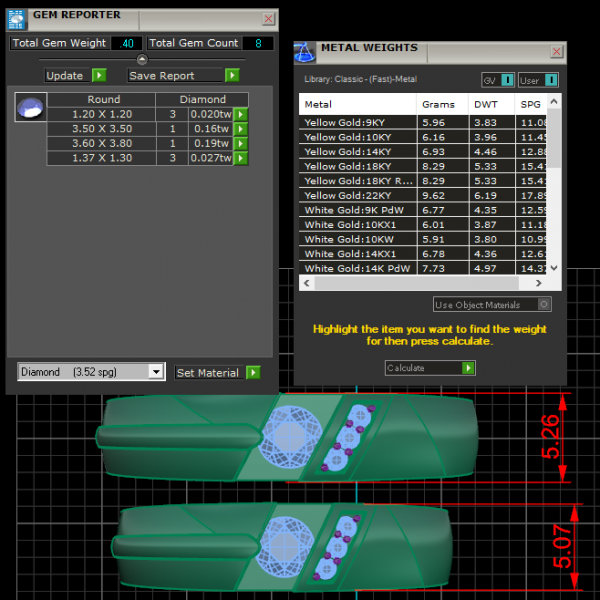This screenshot has width=600, height=600.
Task: Click green arrow beside Save Report
Action: coord(232,75)
